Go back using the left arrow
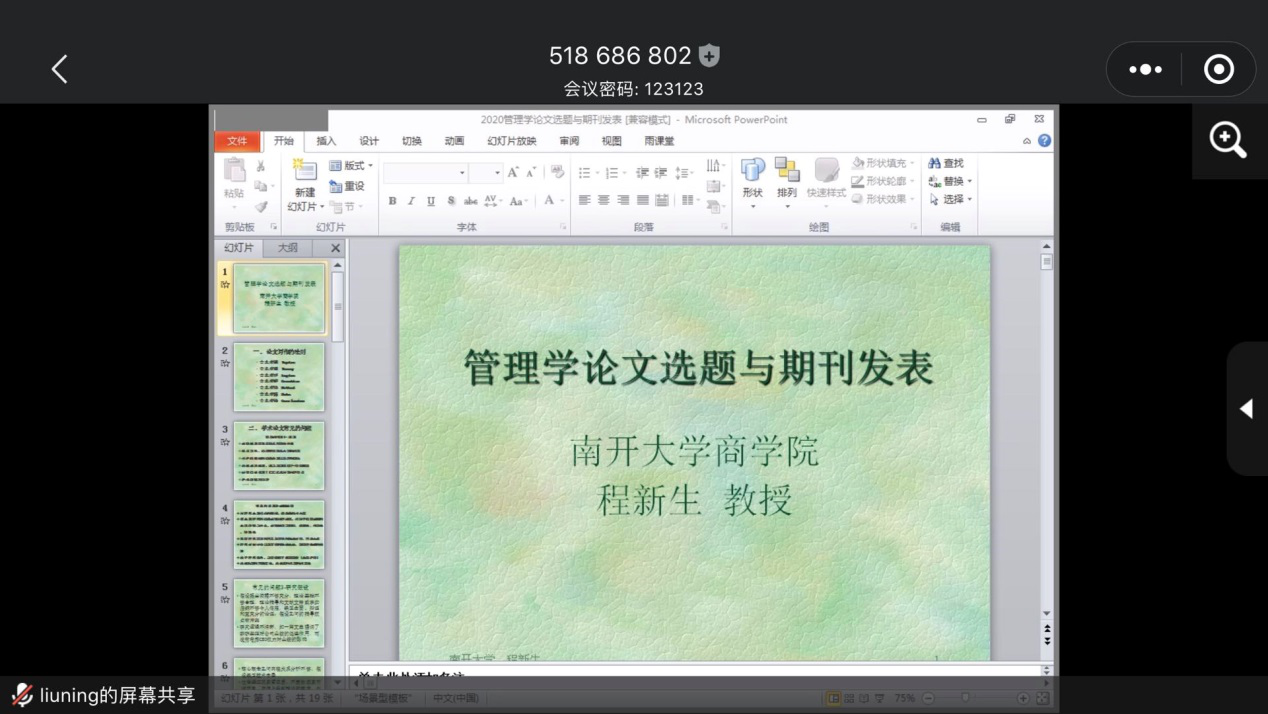 click(59, 68)
